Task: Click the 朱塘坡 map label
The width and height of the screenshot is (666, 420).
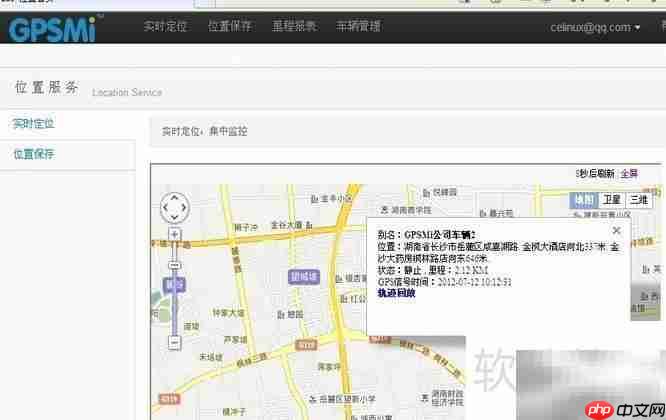Action: tap(211, 357)
